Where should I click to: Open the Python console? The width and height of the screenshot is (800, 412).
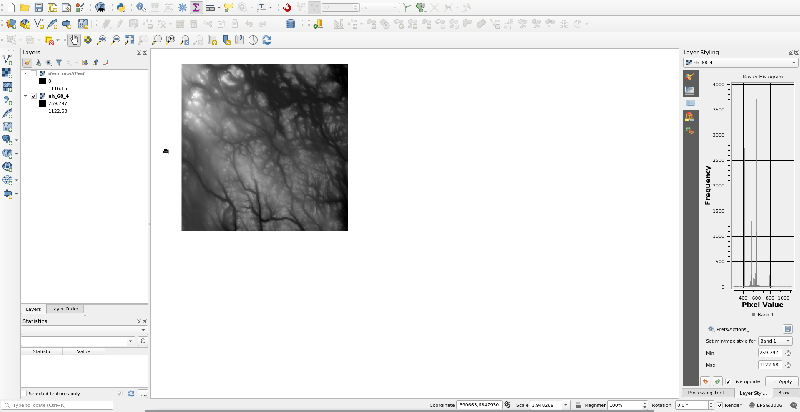click(121, 8)
